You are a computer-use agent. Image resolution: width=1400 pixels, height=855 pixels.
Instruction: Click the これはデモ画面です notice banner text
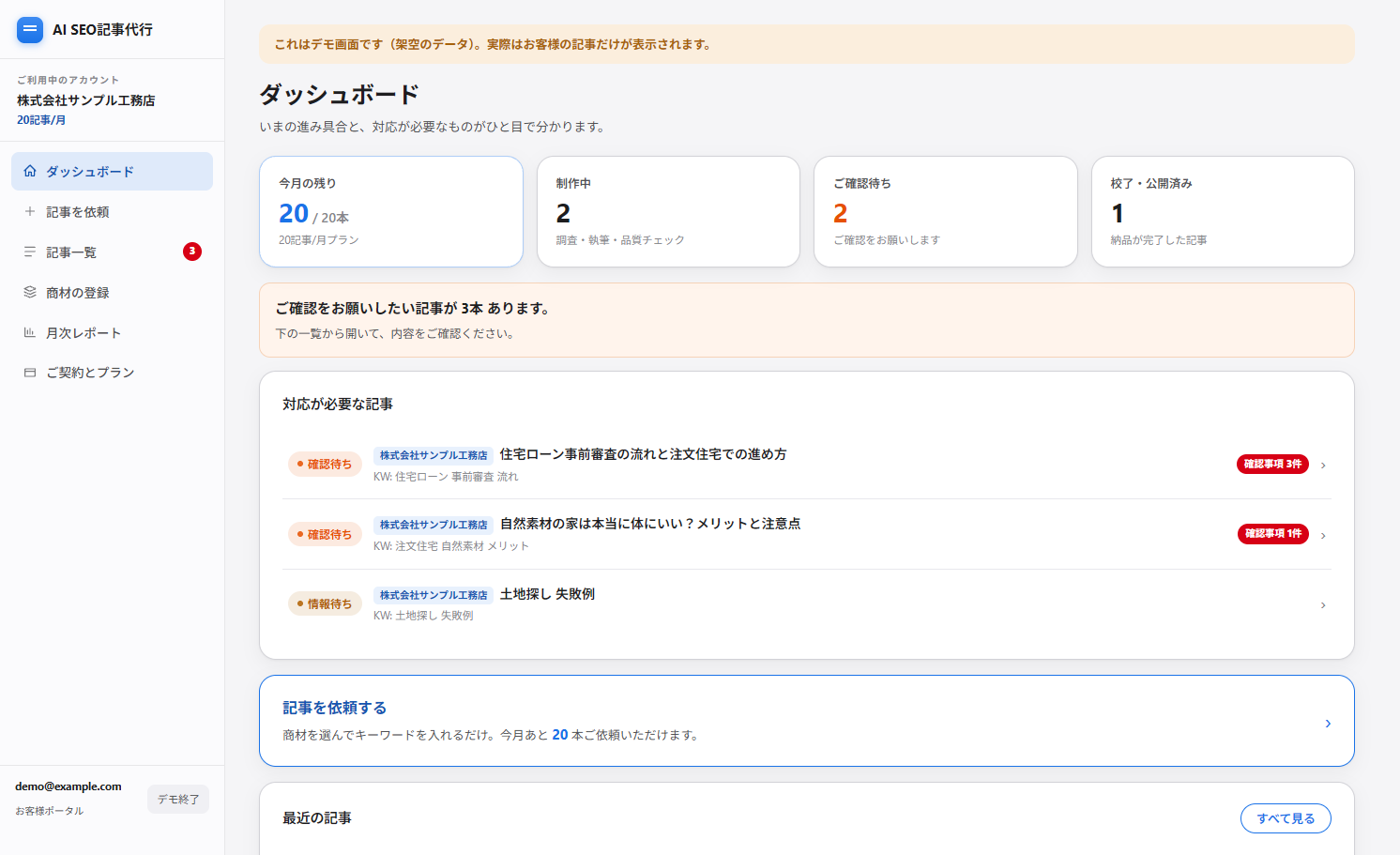click(493, 44)
